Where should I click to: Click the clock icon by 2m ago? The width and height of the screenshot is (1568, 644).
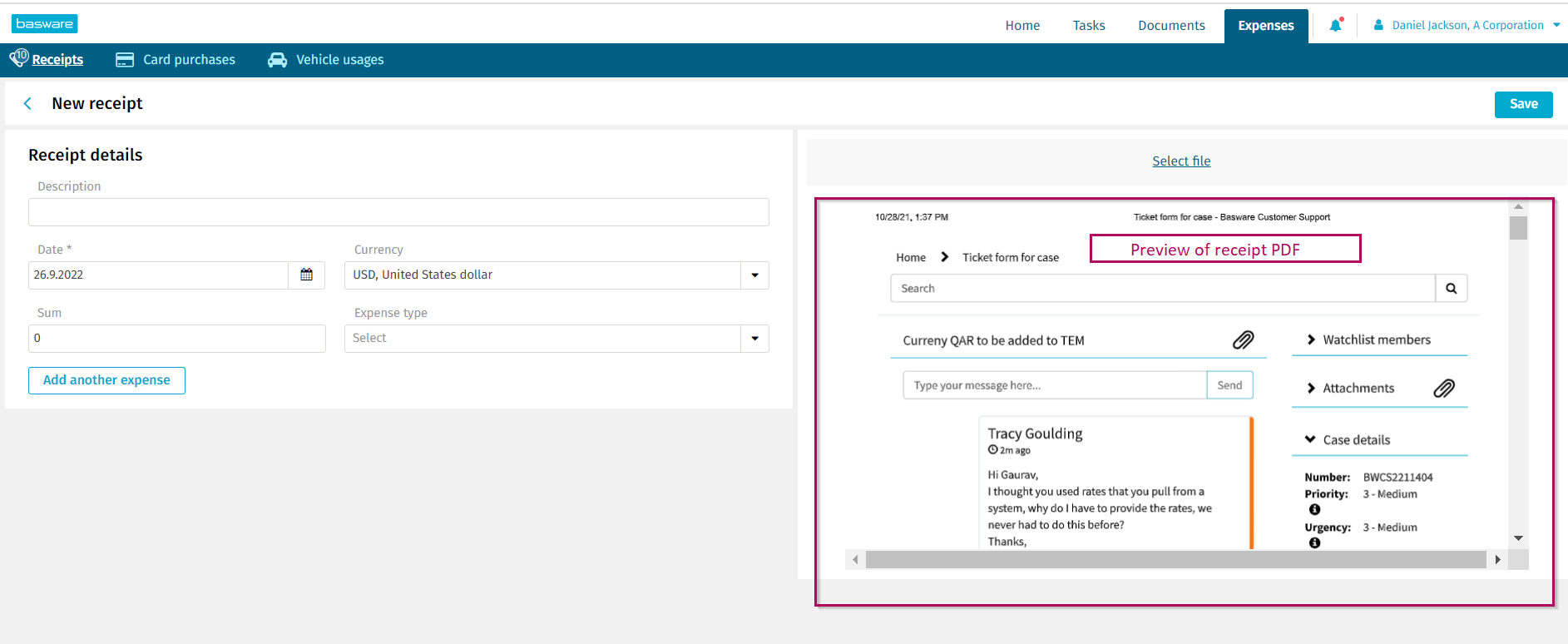992,450
